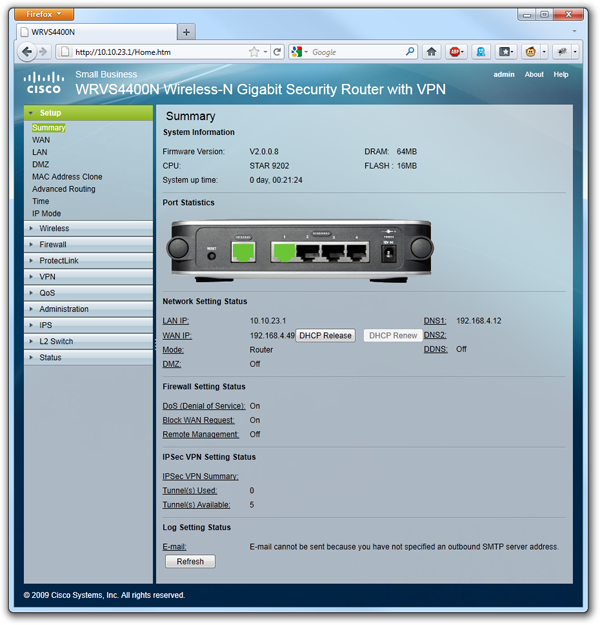Image resolution: width=600 pixels, height=625 pixels.
Task: Expand the VPN menu section
Action: pos(88,277)
